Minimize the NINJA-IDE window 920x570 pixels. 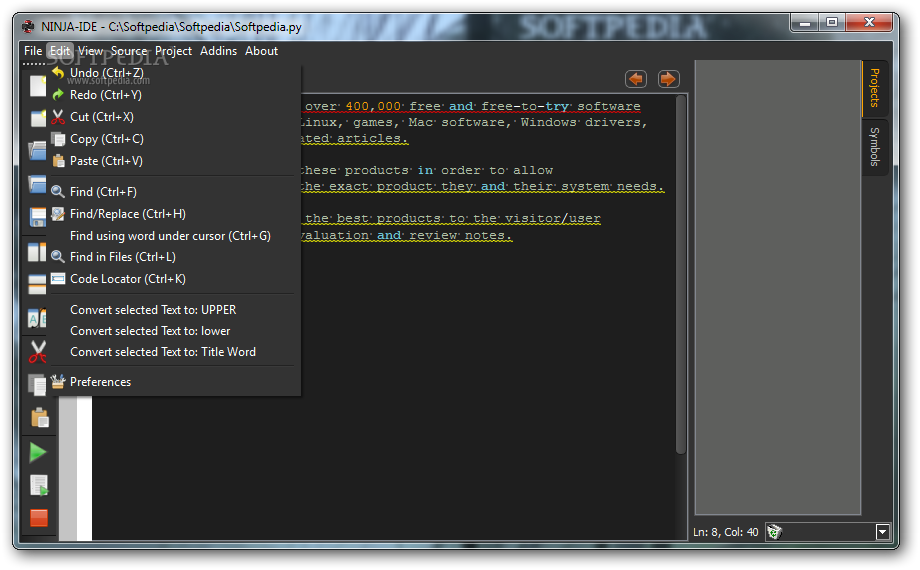click(805, 23)
